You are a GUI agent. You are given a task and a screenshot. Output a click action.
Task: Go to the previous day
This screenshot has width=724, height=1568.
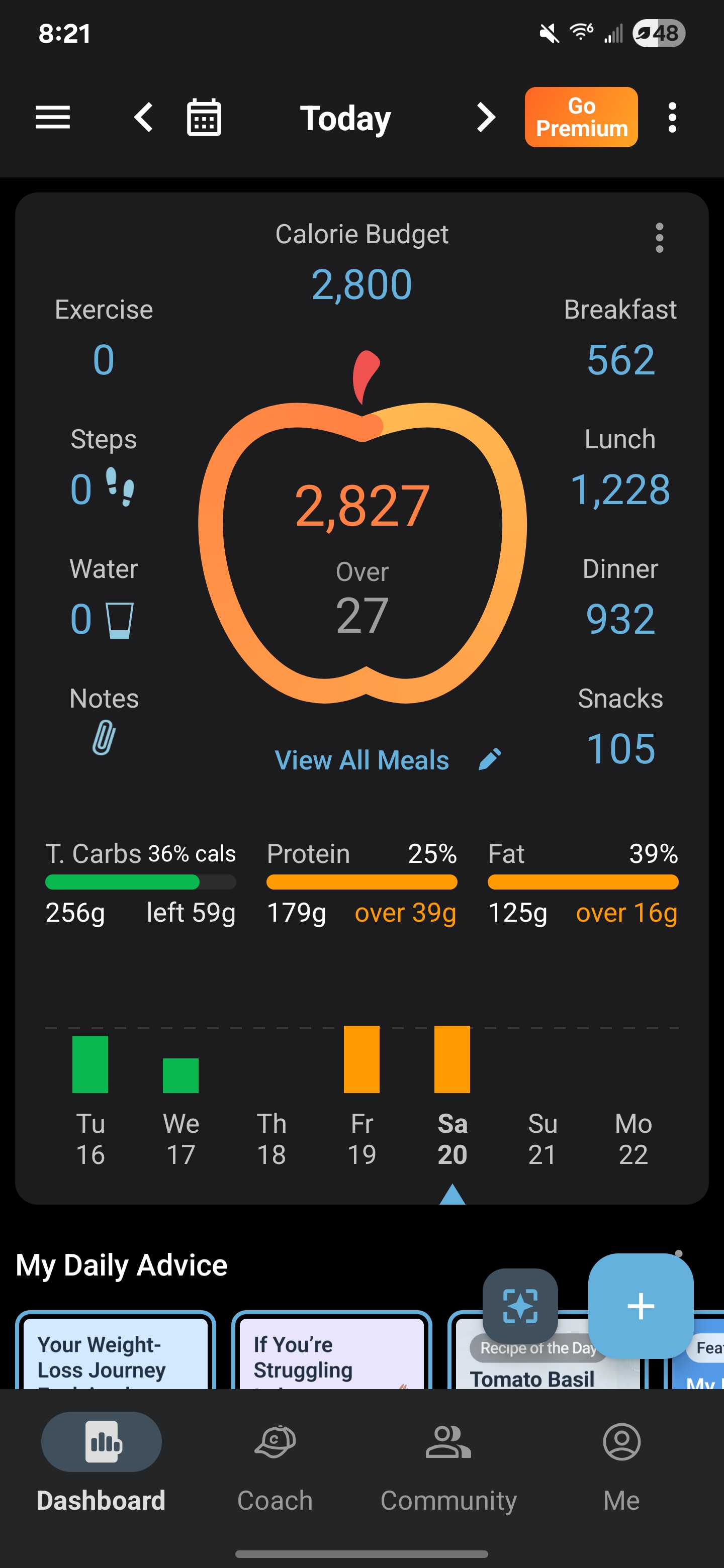(144, 118)
